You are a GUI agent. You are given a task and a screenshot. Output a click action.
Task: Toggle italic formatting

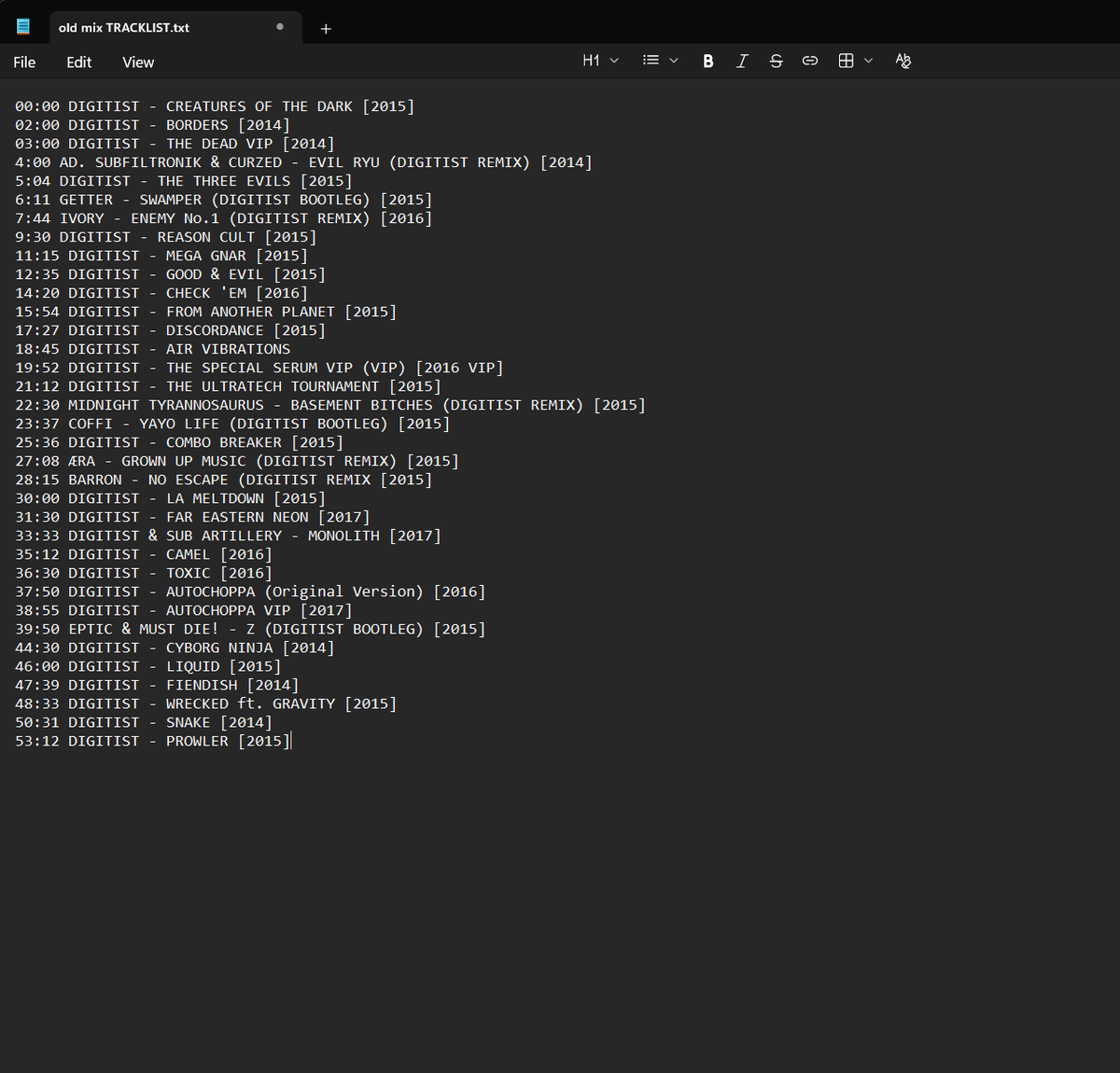pyautogui.click(x=742, y=61)
